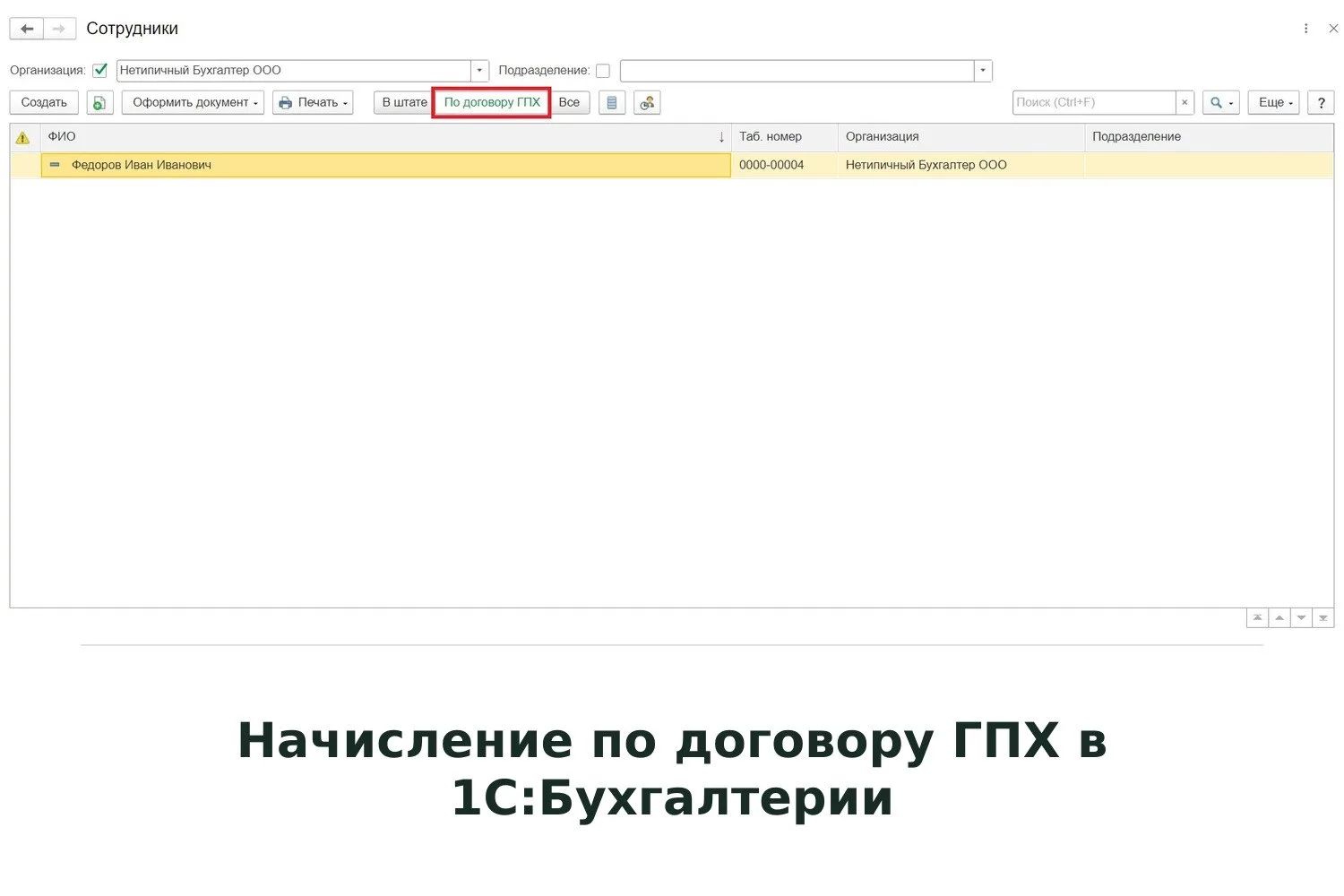Move up one row with the up arrow
This screenshot has height=896, width=1344.
[1279, 618]
